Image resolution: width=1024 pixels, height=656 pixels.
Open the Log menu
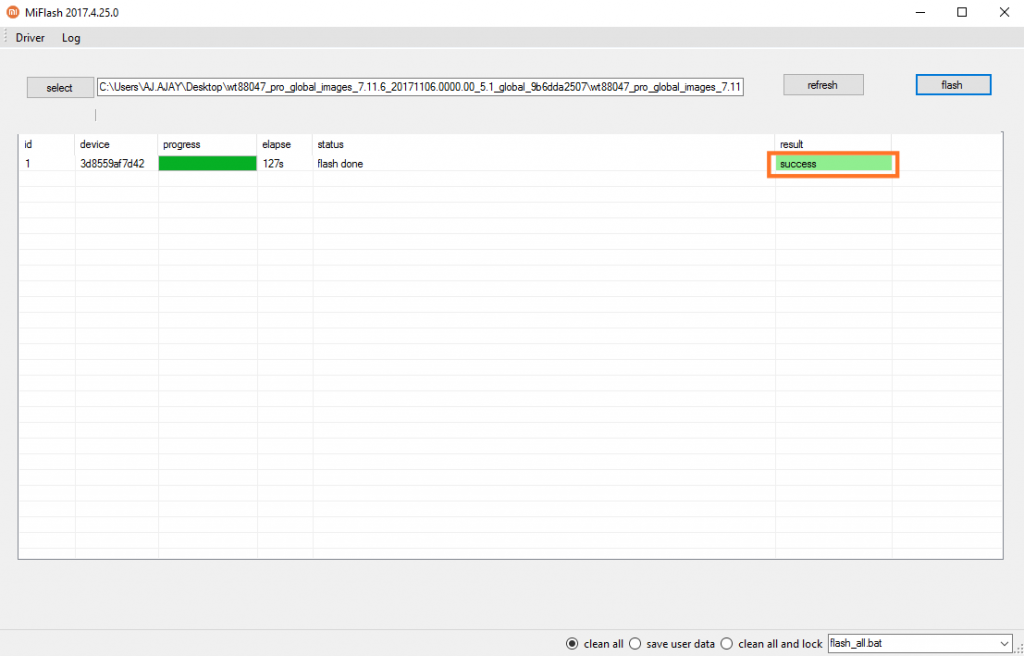(71, 38)
